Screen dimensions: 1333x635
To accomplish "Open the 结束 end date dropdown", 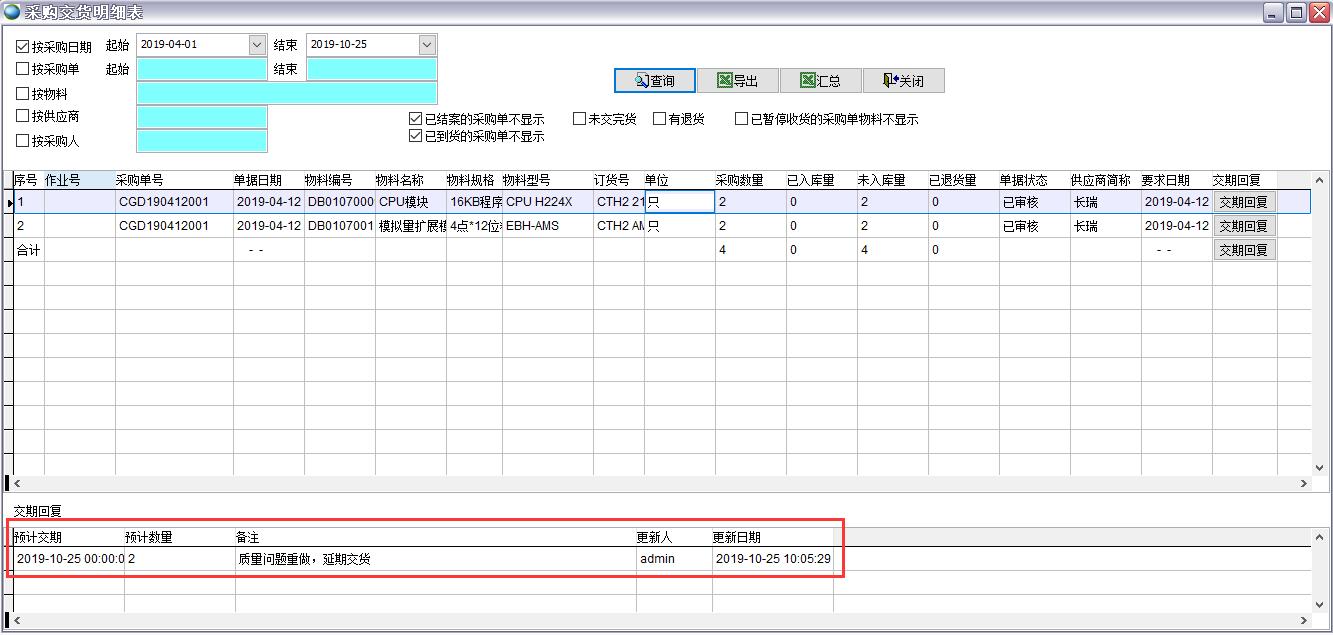I will (x=428, y=44).
